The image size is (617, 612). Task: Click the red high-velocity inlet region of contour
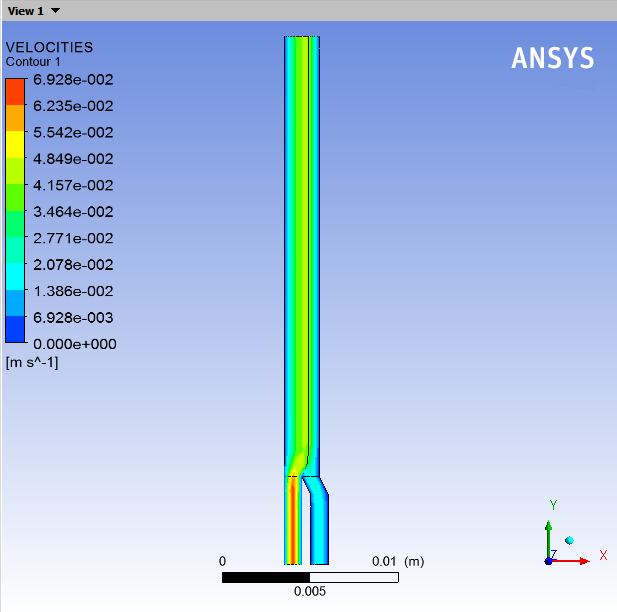pos(293,523)
